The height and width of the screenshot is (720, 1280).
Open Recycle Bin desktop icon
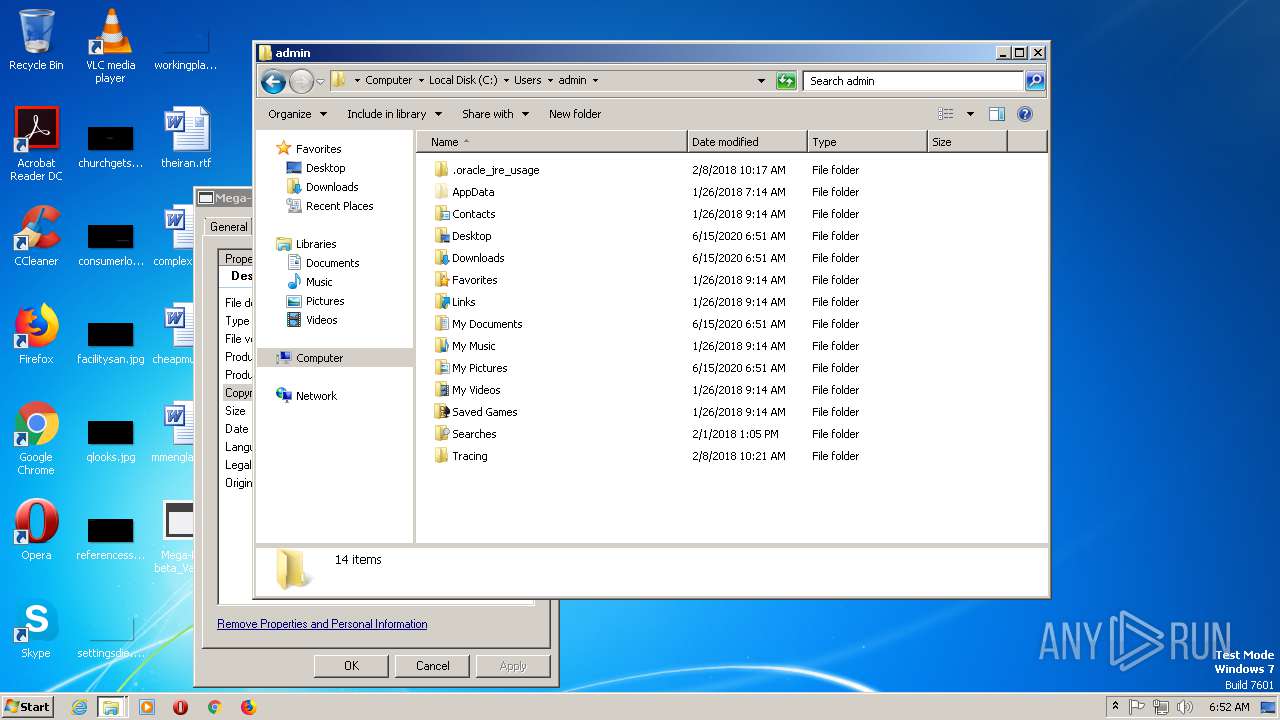(36, 40)
